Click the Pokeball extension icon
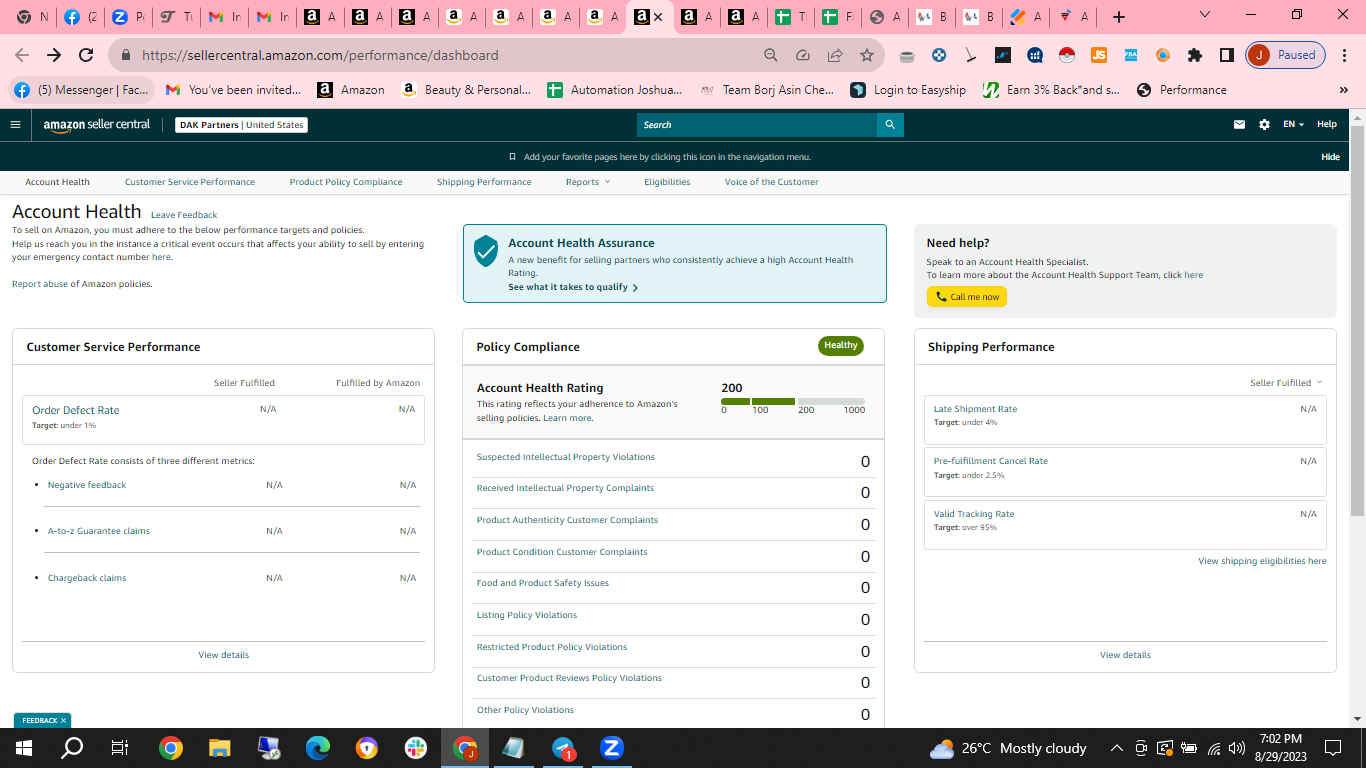 click(1067, 55)
